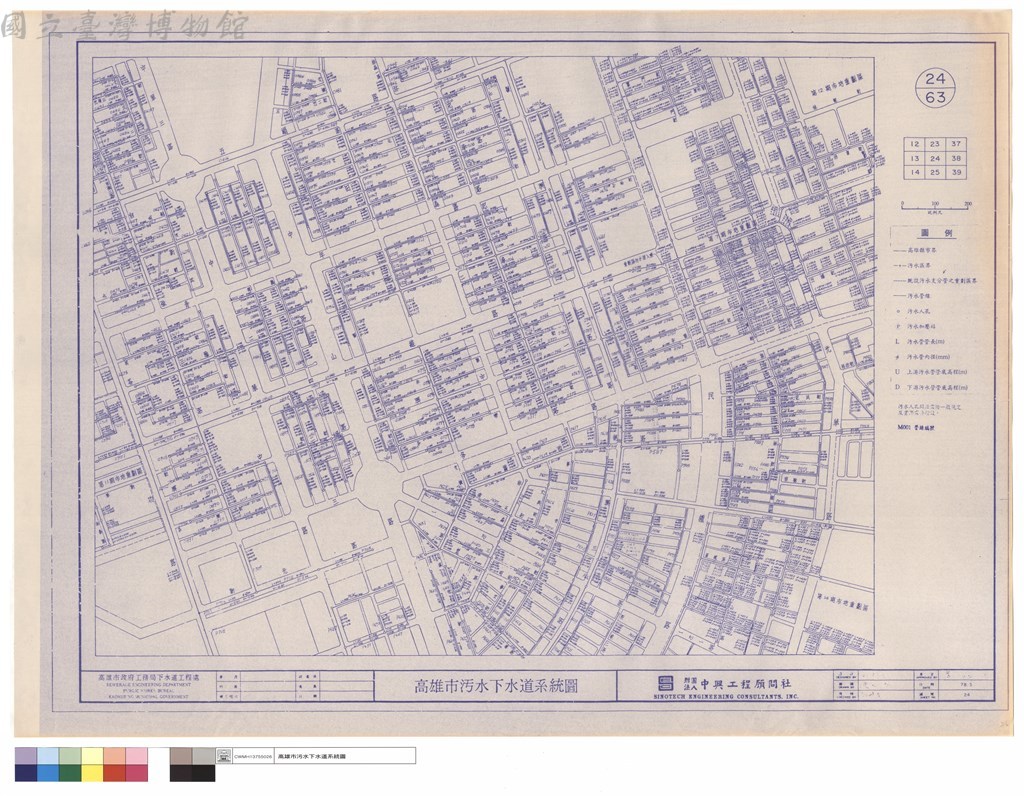Click index grid cell 13
The height and width of the screenshot is (796, 1024).
pos(914,158)
